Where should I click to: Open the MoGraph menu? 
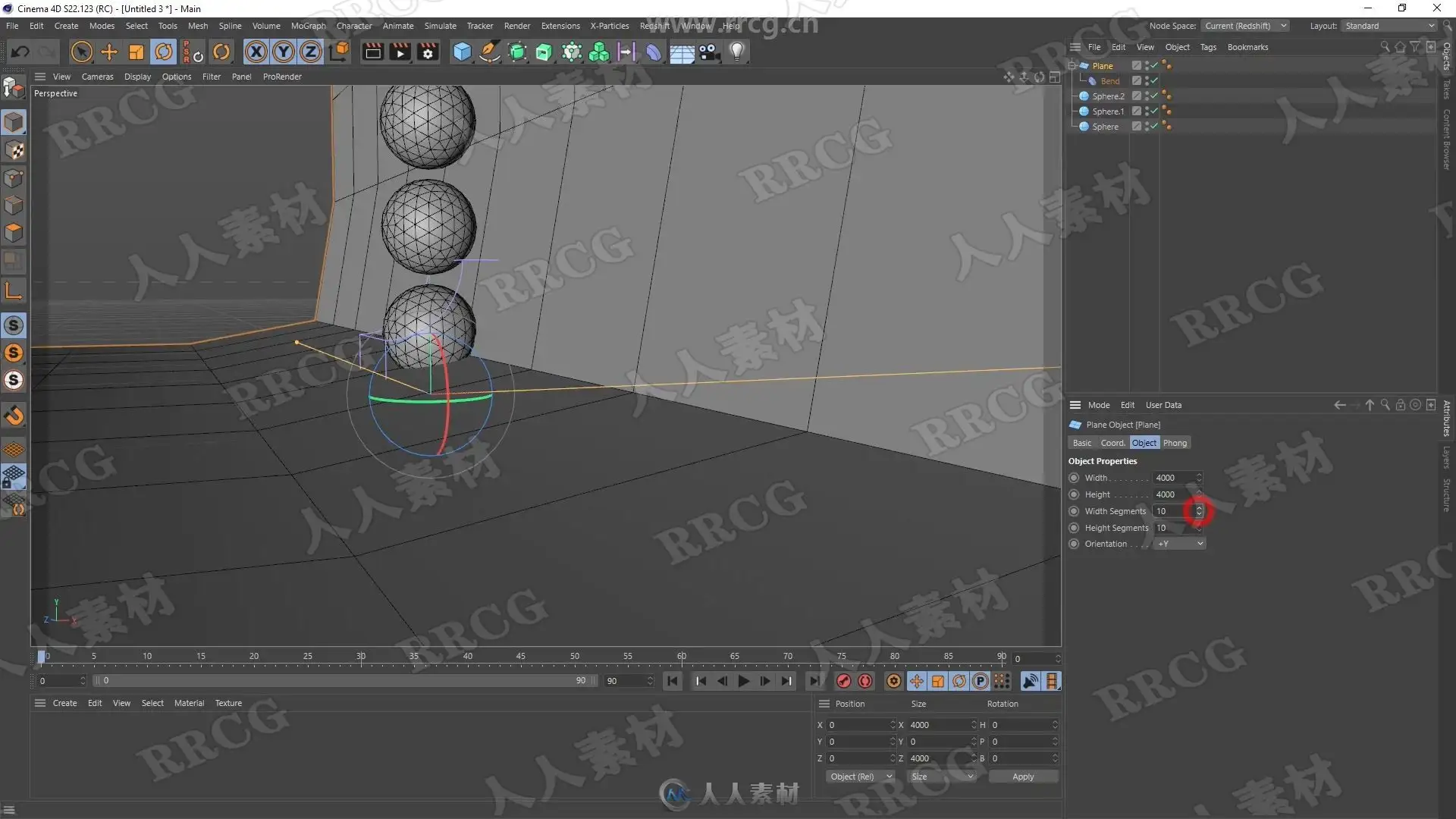(308, 26)
